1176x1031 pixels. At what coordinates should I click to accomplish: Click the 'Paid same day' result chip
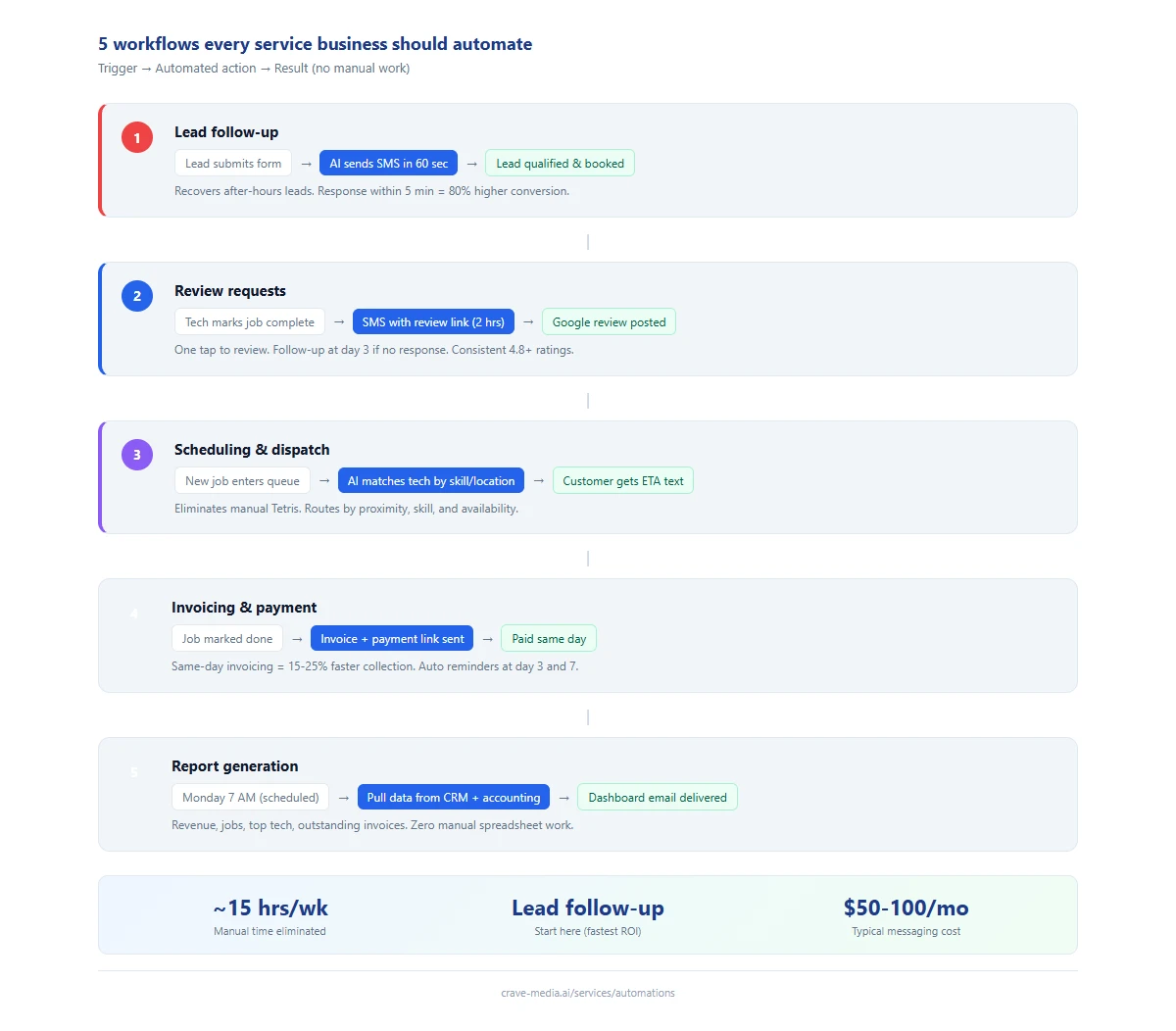(549, 639)
